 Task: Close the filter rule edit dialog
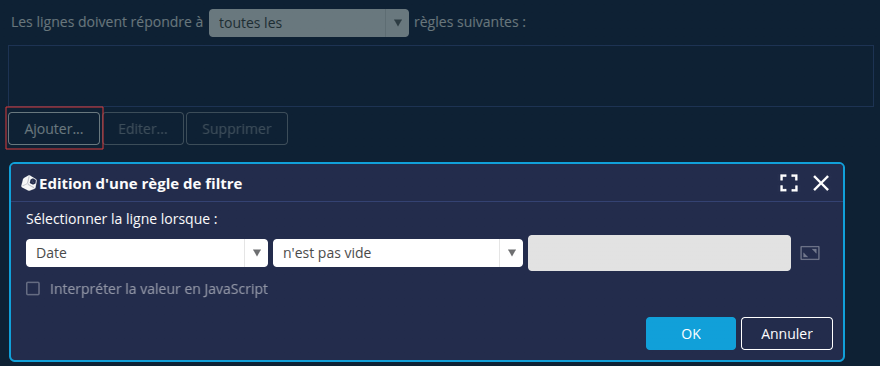pos(821,183)
